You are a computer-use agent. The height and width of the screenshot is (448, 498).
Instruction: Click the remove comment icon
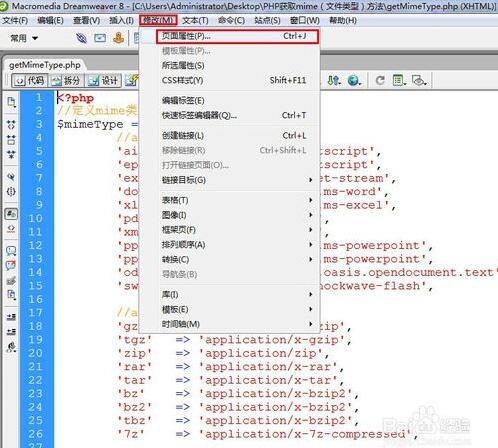coord(11,265)
